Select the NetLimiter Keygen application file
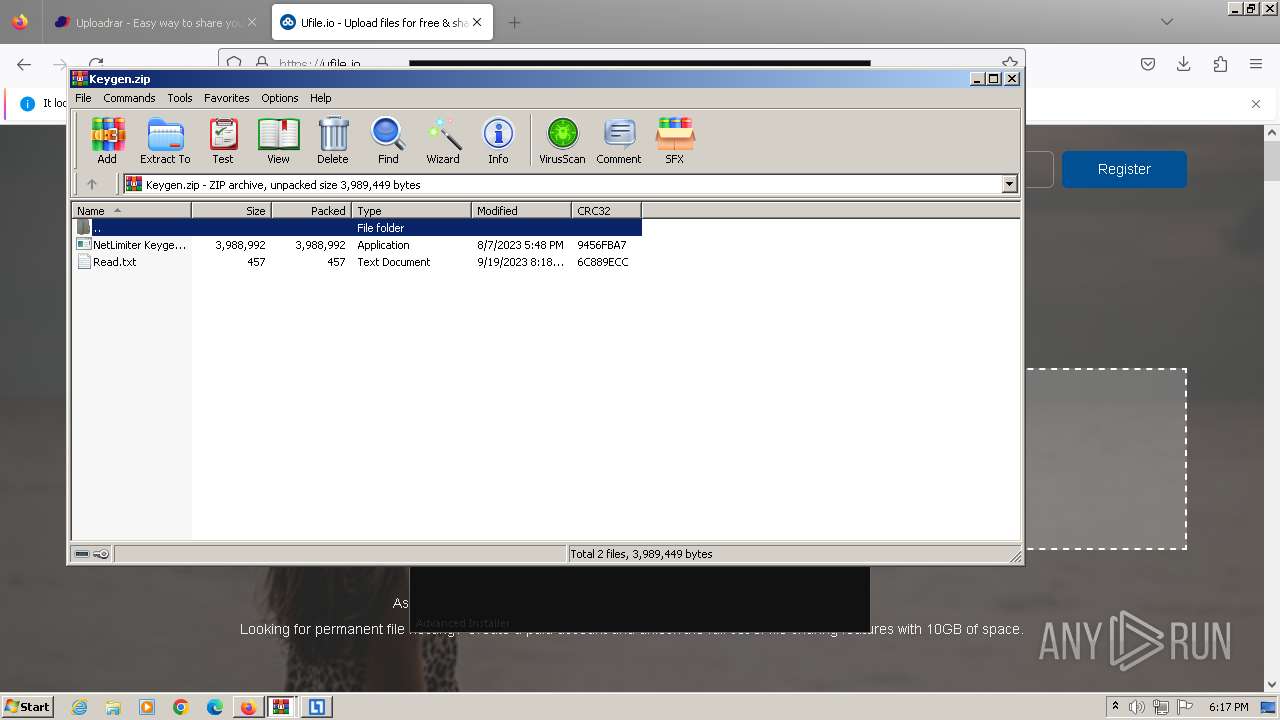 coord(356,245)
